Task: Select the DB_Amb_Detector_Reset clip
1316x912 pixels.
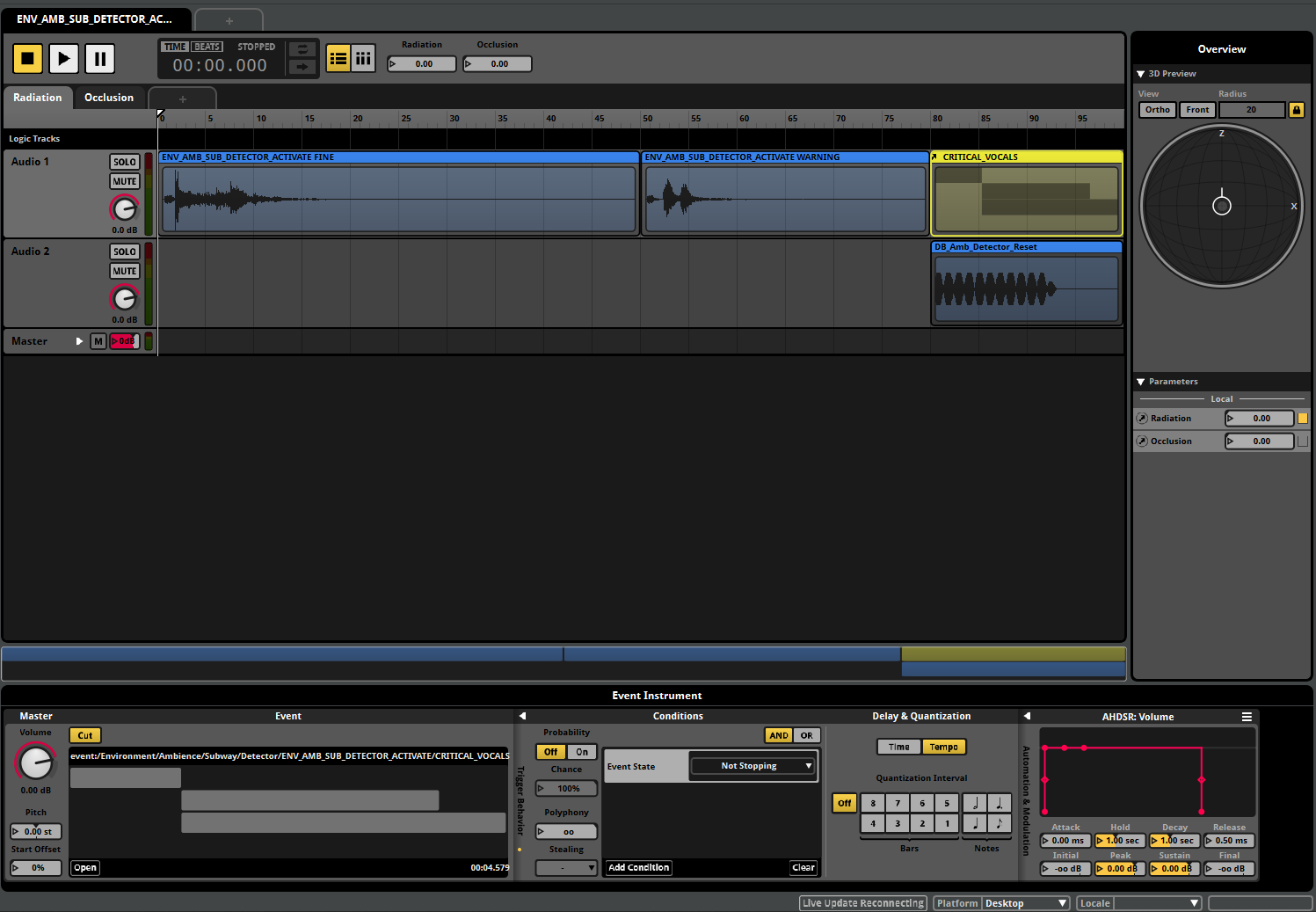Action: pos(1027,283)
